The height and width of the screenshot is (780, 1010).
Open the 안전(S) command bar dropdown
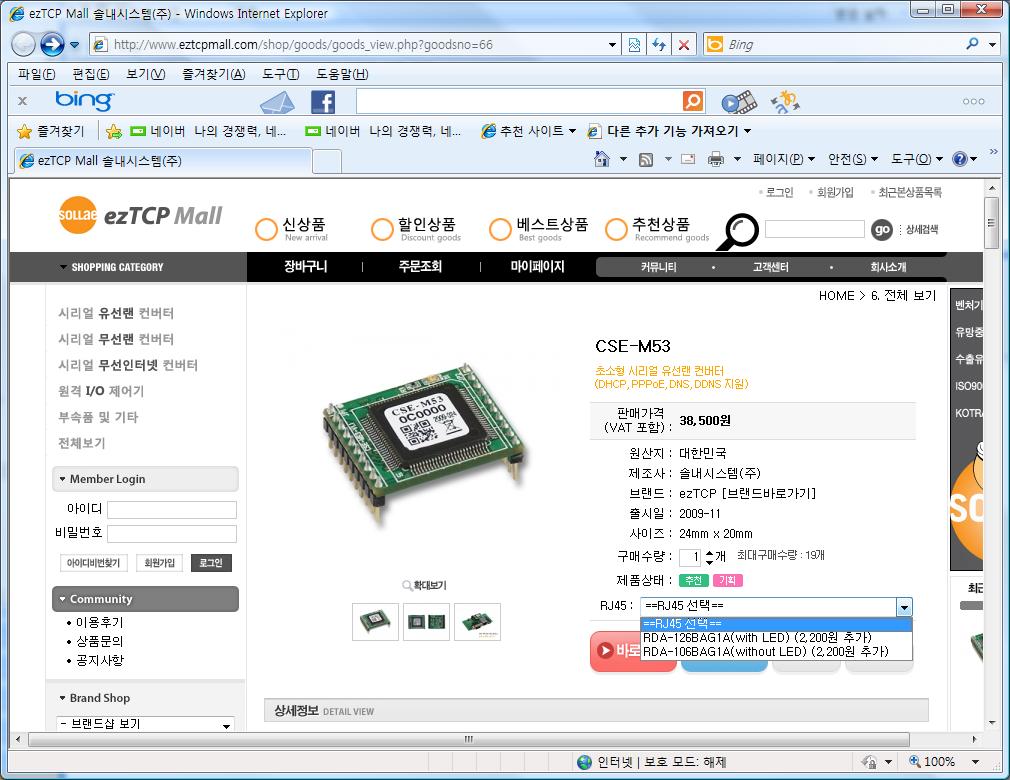(853, 158)
